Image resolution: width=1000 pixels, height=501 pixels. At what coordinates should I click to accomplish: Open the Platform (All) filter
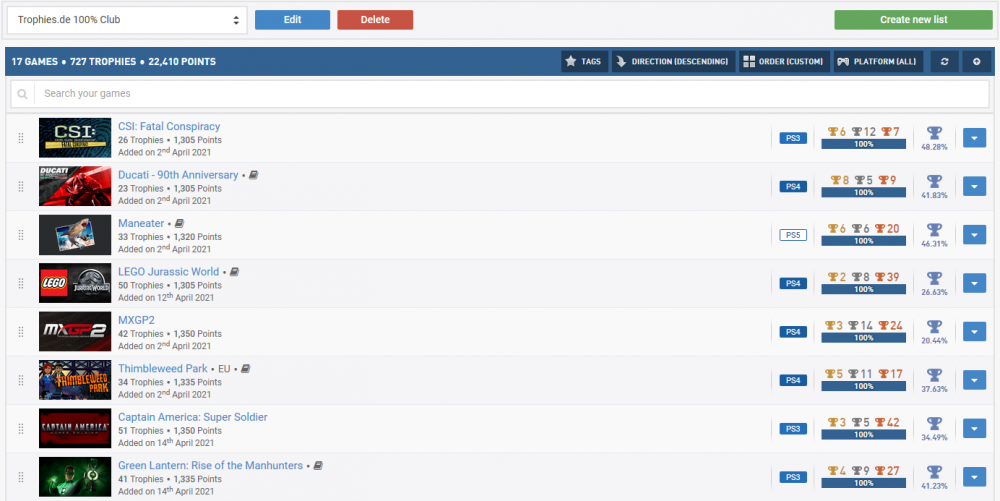coord(877,62)
